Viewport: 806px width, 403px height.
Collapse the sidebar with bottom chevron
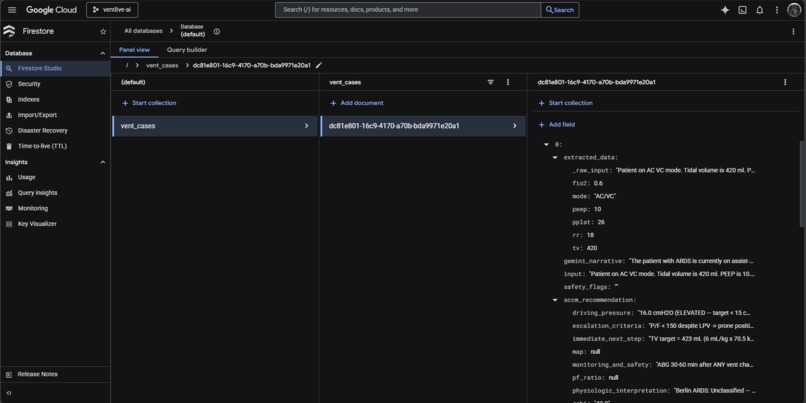[x=8, y=393]
